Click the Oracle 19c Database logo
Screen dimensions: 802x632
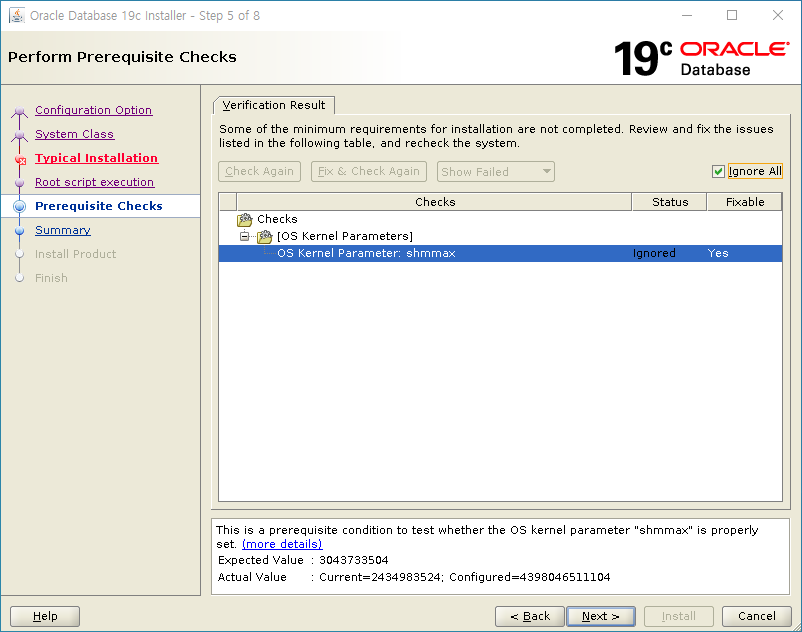click(x=701, y=58)
